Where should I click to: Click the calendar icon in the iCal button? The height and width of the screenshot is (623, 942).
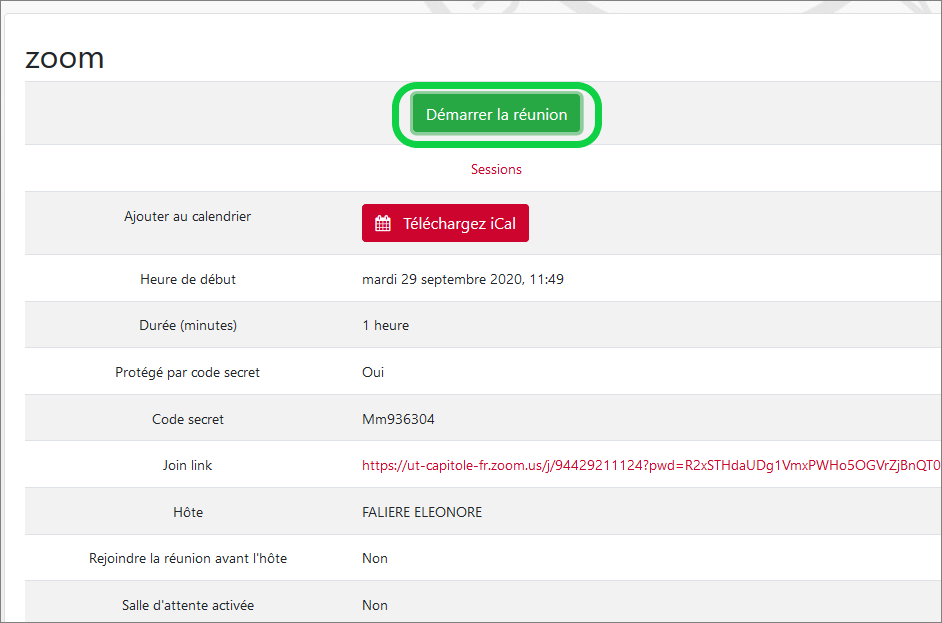[383, 223]
